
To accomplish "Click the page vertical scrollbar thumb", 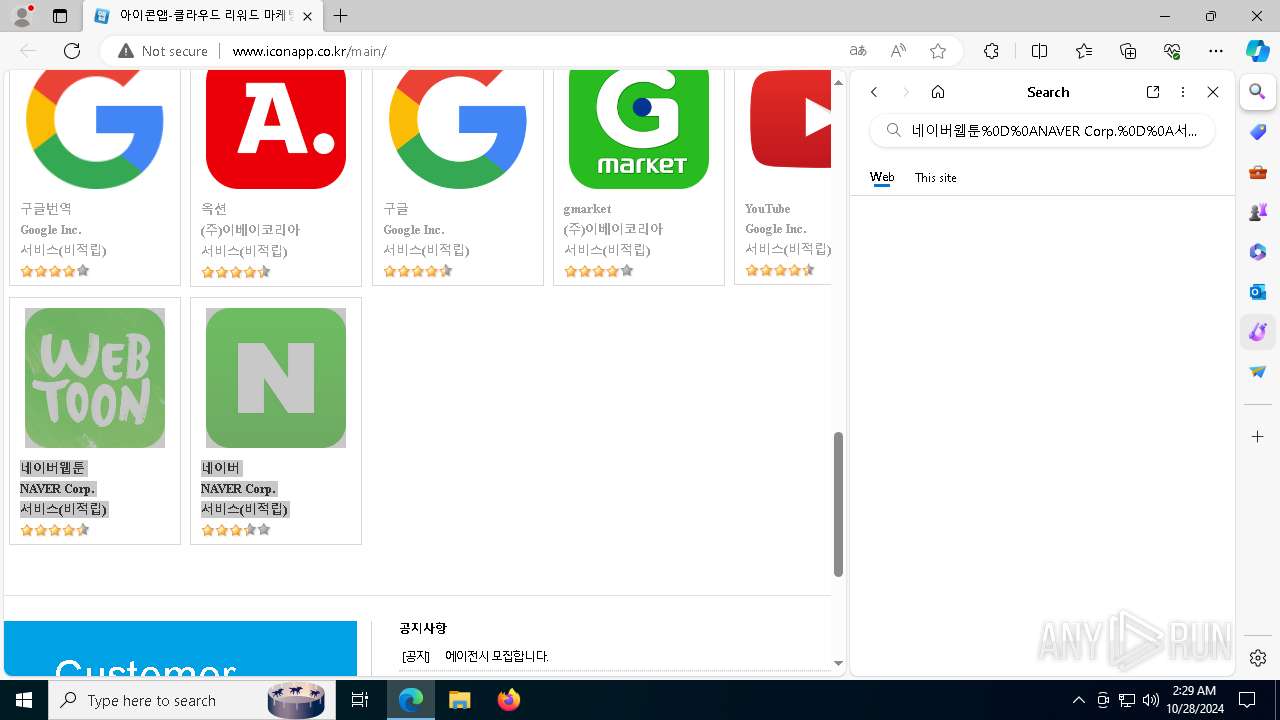I will point(839,505).
